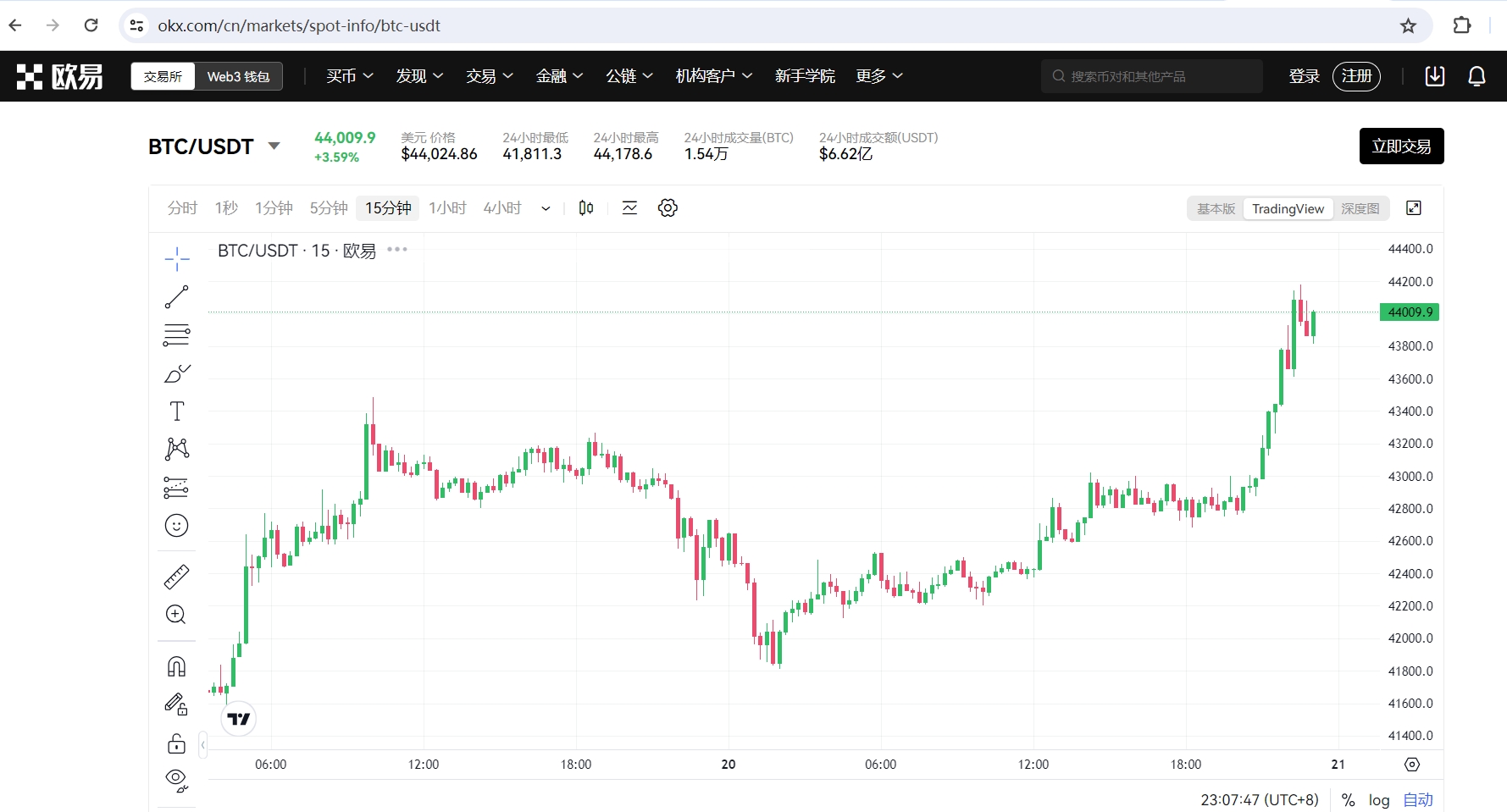Image resolution: width=1507 pixels, height=812 pixels.
Task: Click the 立即交易 button
Action: coord(1401,146)
